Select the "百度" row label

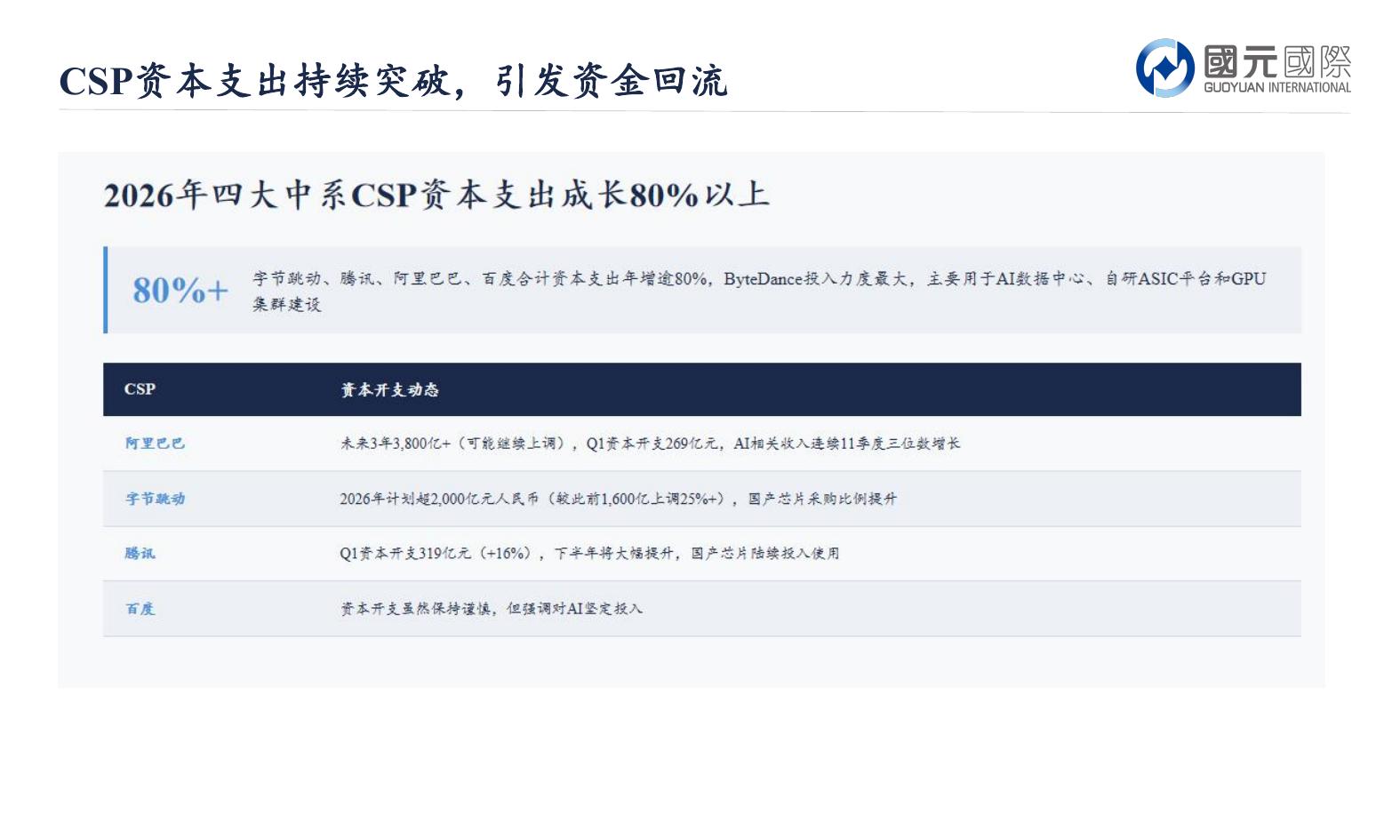(x=140, y=609)
